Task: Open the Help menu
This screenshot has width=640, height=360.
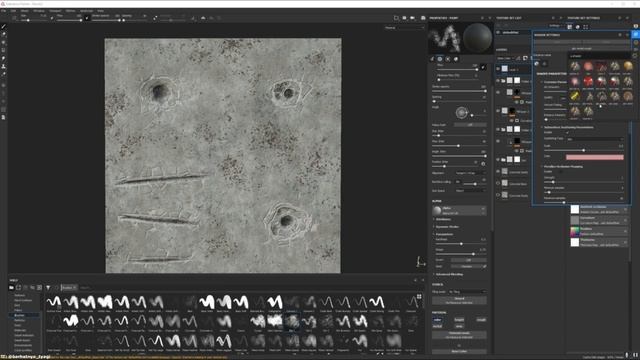Action: coord(100,11)
